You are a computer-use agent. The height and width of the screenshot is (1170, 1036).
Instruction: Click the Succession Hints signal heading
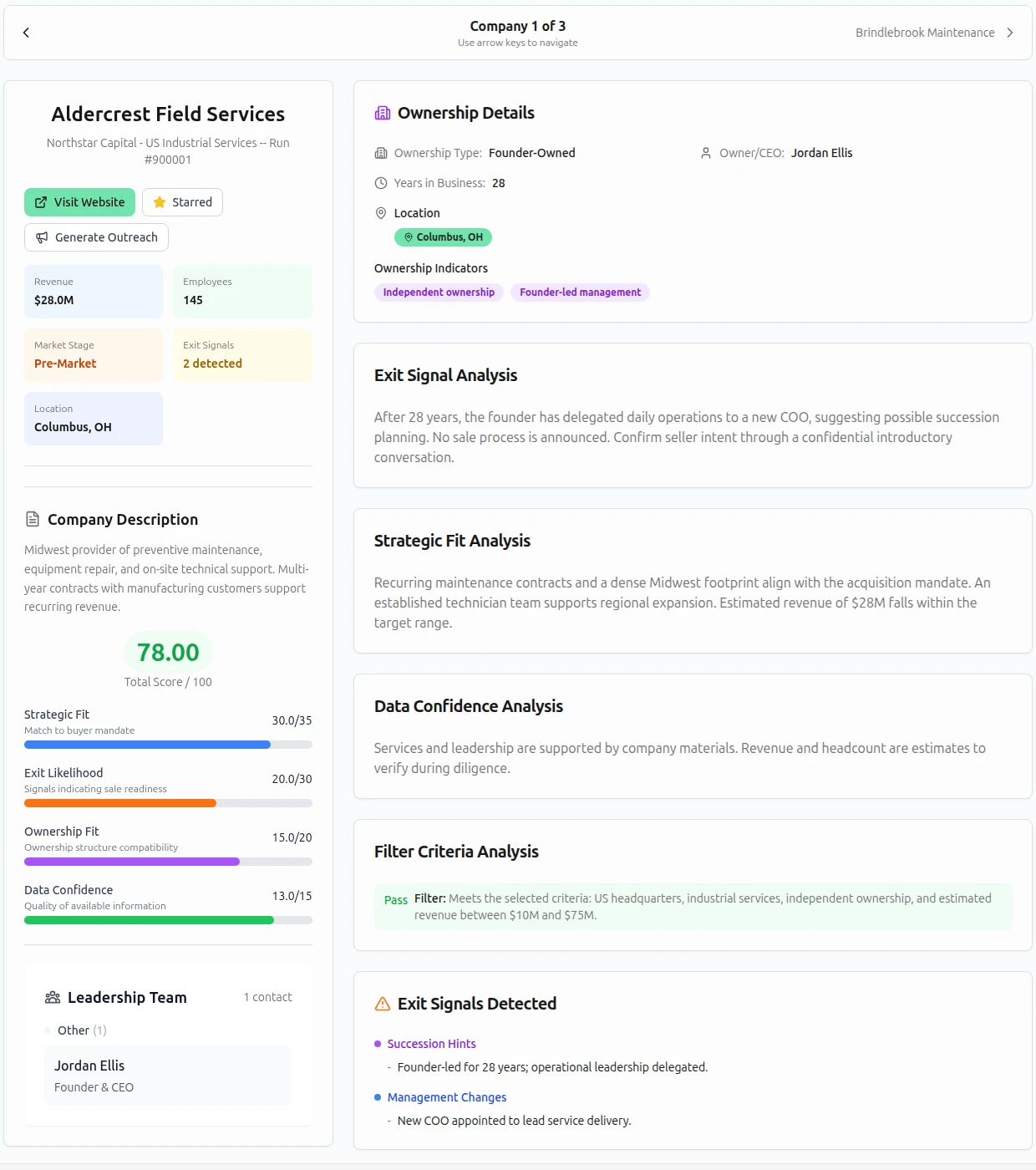[x=431, y=1044]
